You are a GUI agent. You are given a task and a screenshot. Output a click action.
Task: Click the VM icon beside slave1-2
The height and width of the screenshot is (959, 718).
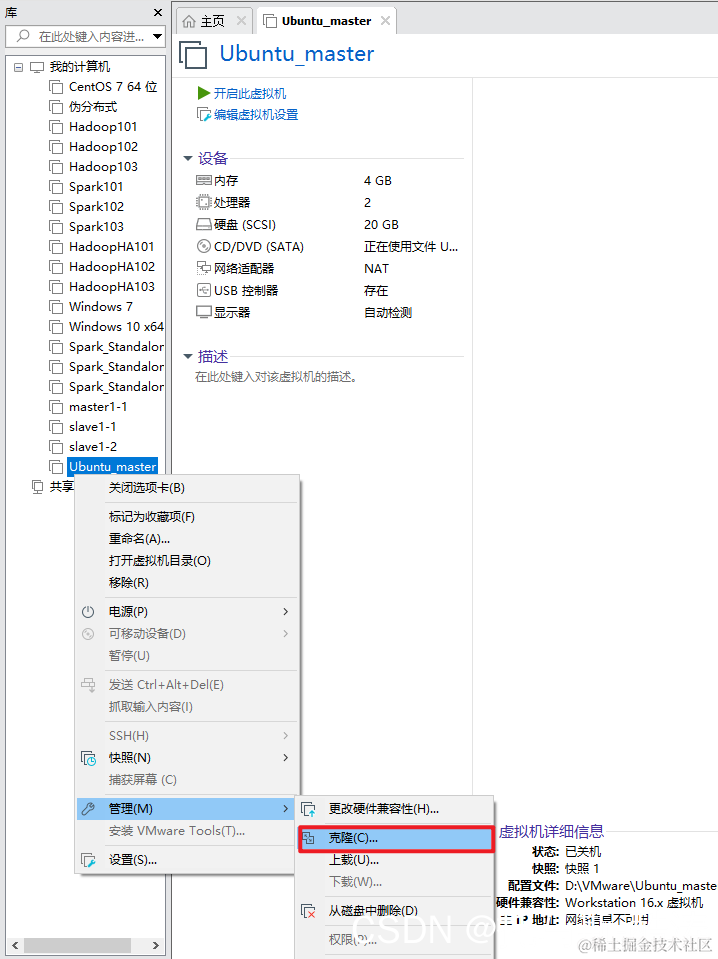pos(56,447)
